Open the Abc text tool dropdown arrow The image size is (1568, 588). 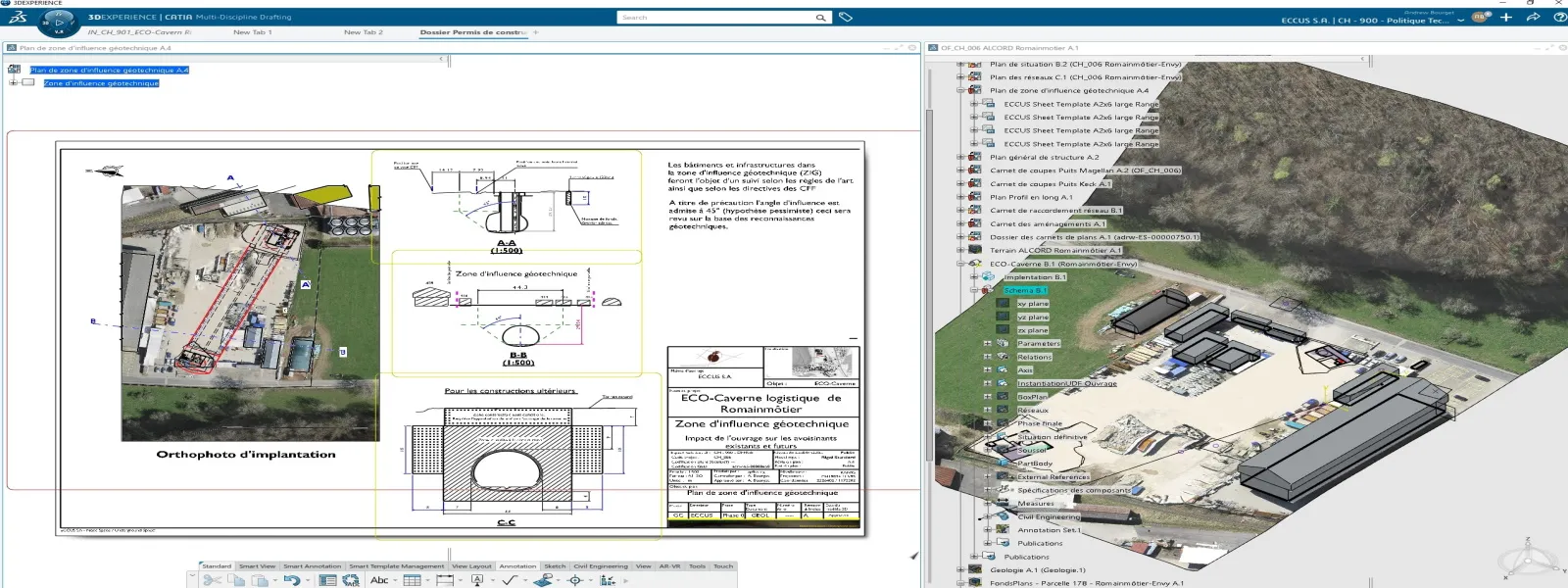pos(395,581)
